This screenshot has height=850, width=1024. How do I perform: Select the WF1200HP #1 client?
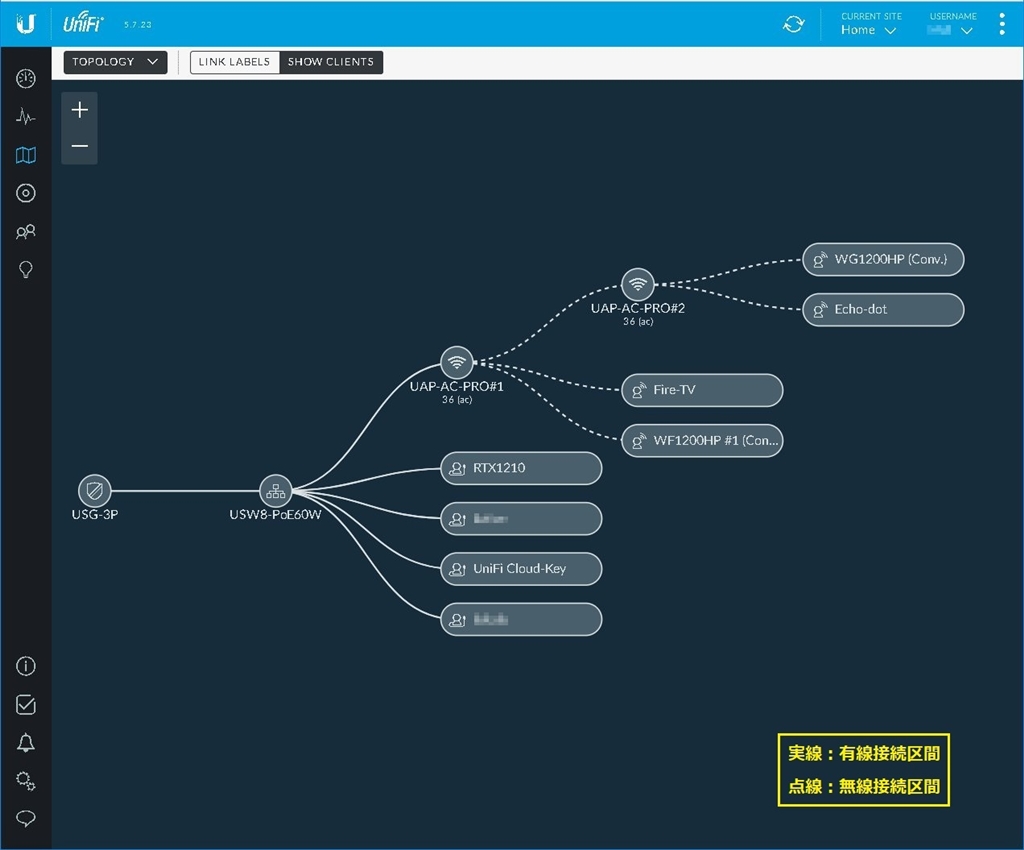pyautogui.click(x=702, y=441)
